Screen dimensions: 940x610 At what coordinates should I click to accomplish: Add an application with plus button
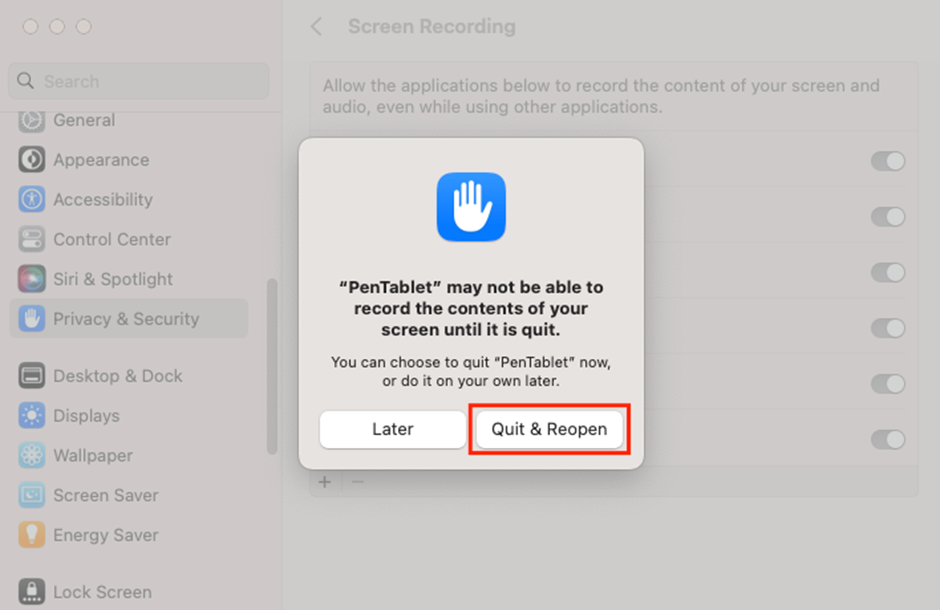325,482
